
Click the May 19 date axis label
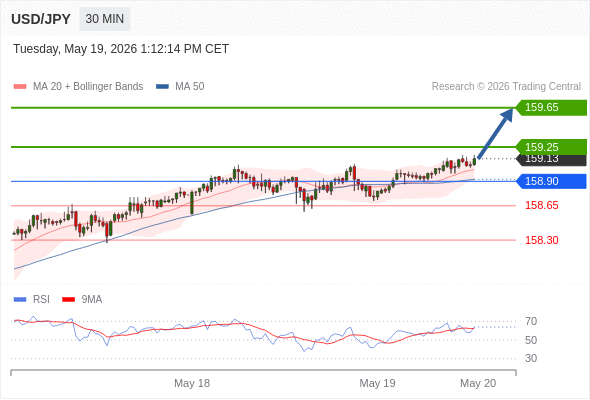pyautogui.click(x=377, y=383)
